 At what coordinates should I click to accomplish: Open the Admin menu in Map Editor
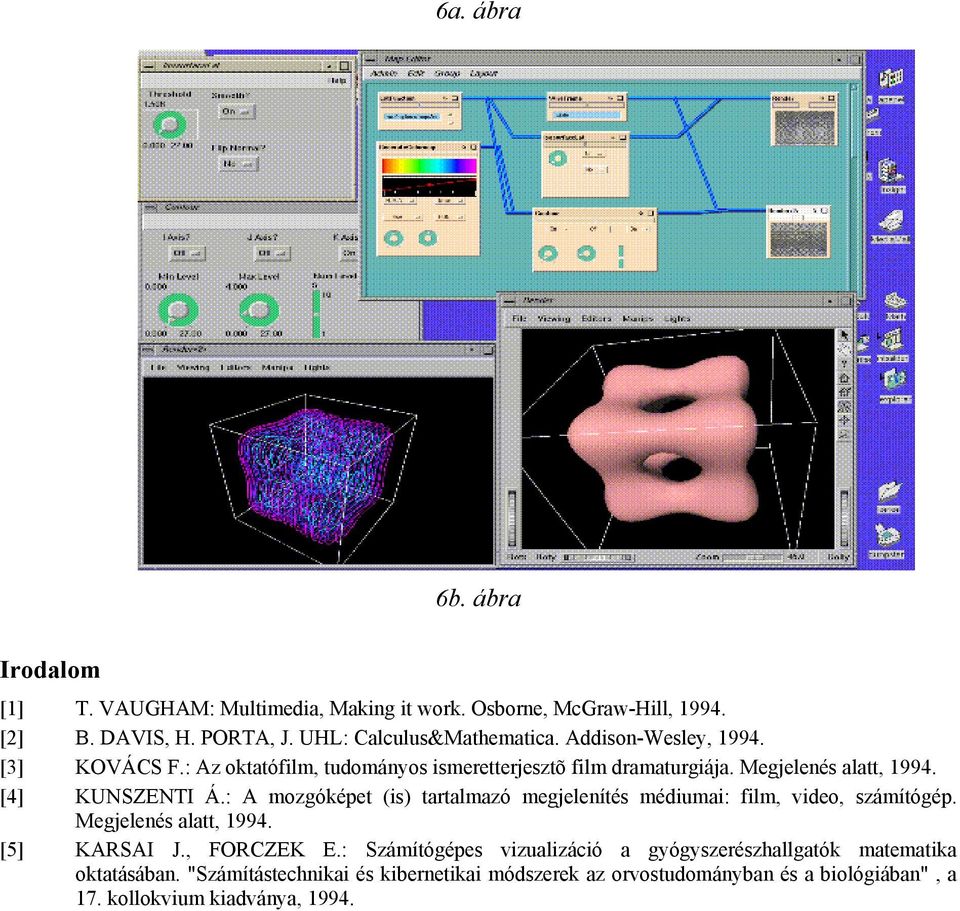[384, 73]
